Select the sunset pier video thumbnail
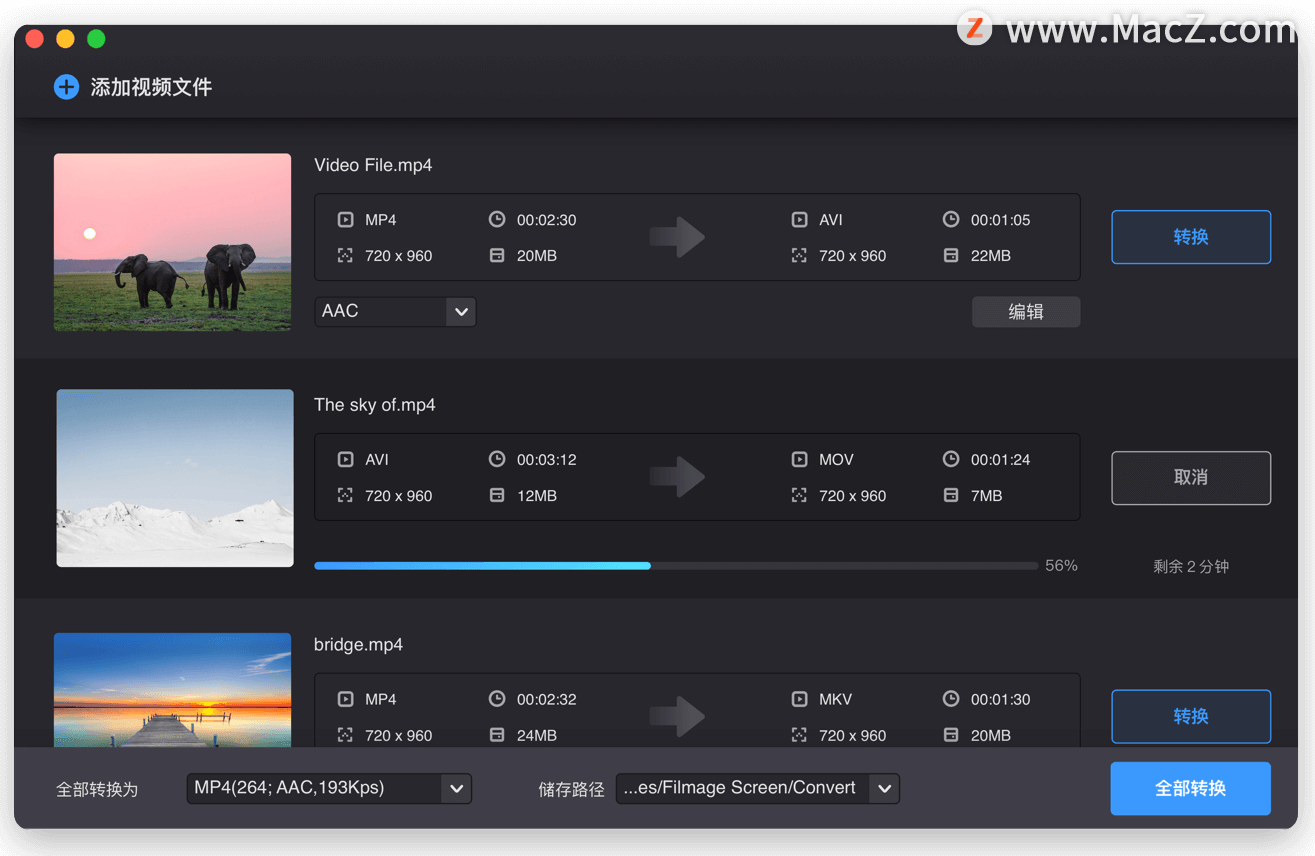 pos(172,690)
